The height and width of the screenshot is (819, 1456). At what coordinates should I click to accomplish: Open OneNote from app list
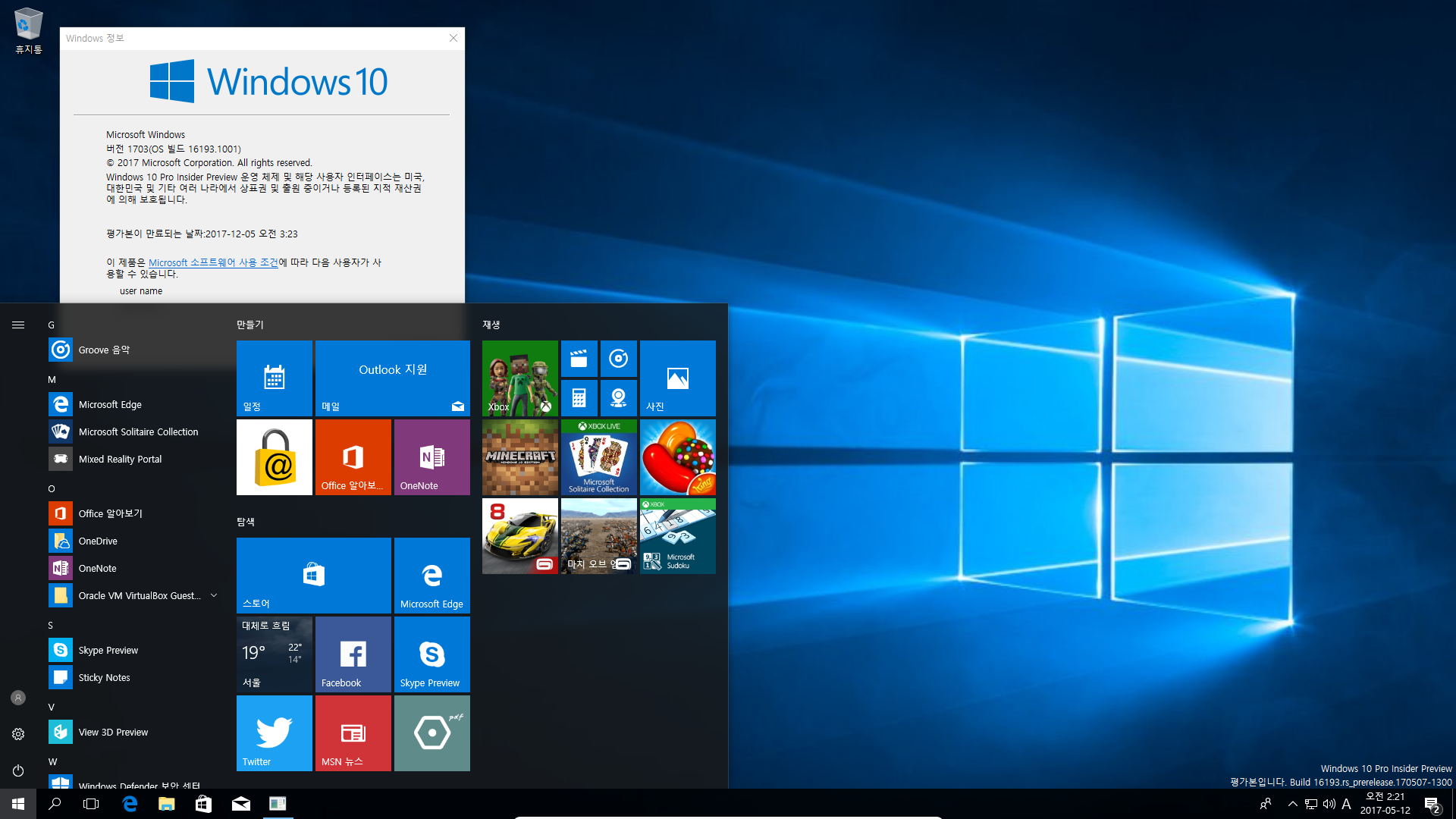pos(97,568)
